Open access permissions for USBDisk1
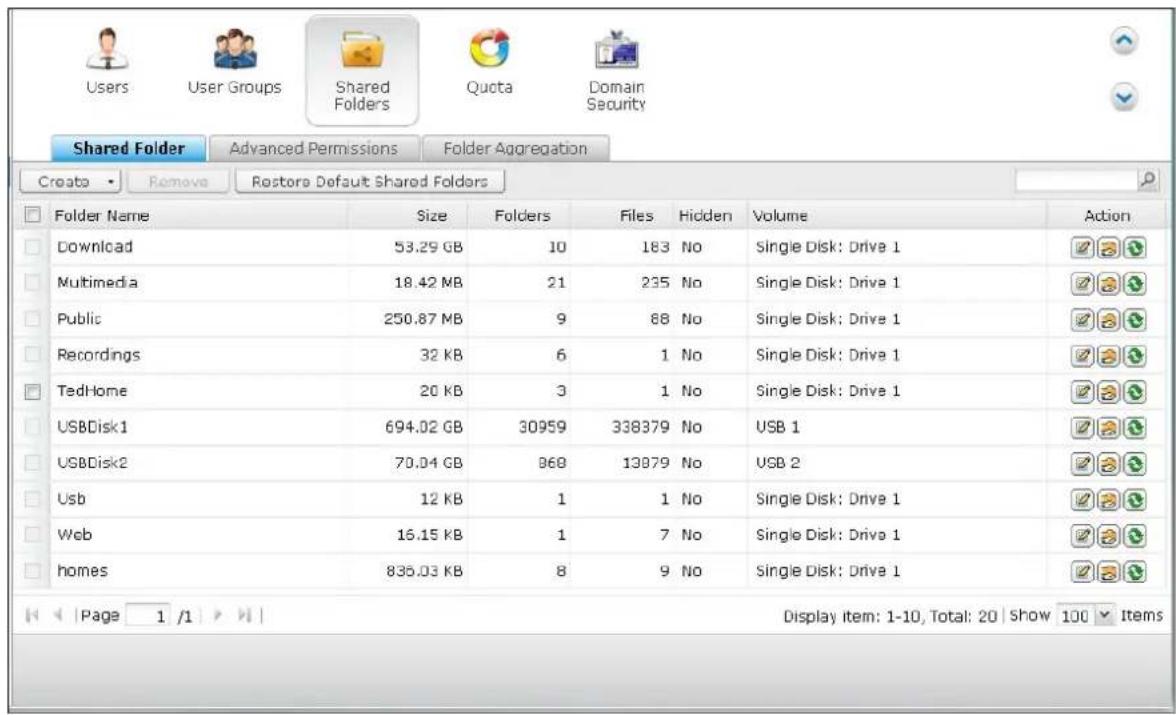The height and width of the screenshot is (715, 1176). coord(1108,428)
